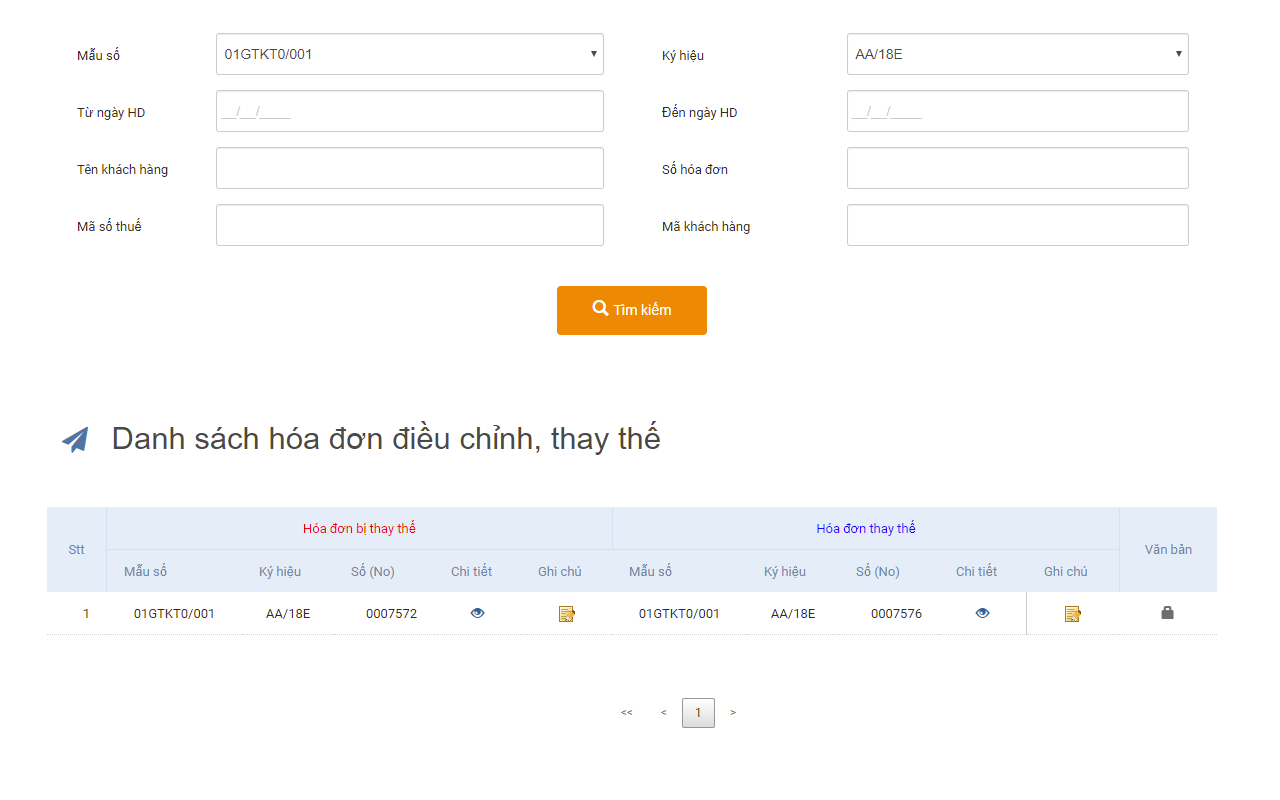
Task: Click the Từ ngày HD date field
Action: click(410, 111)
